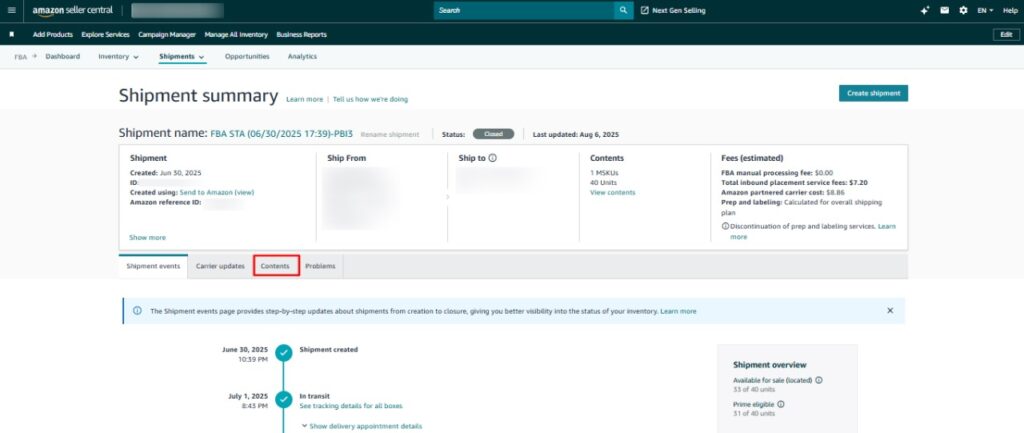Open the EN language dropdown

(986, 10)
